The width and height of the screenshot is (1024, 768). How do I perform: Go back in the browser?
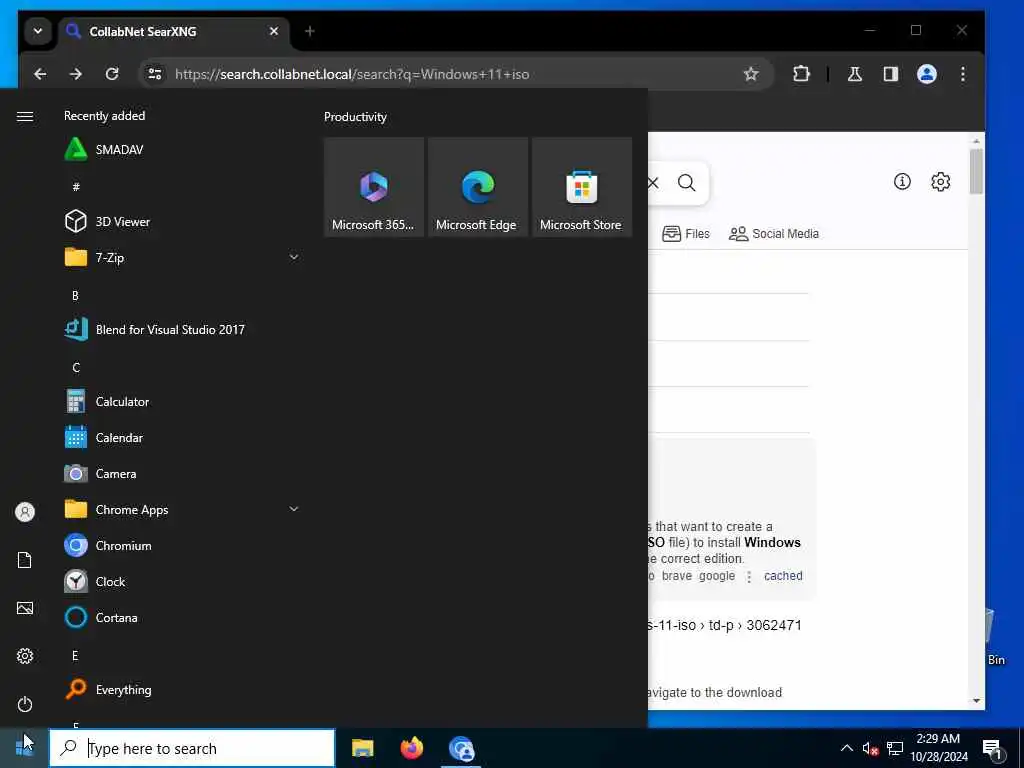click(40, 74)
